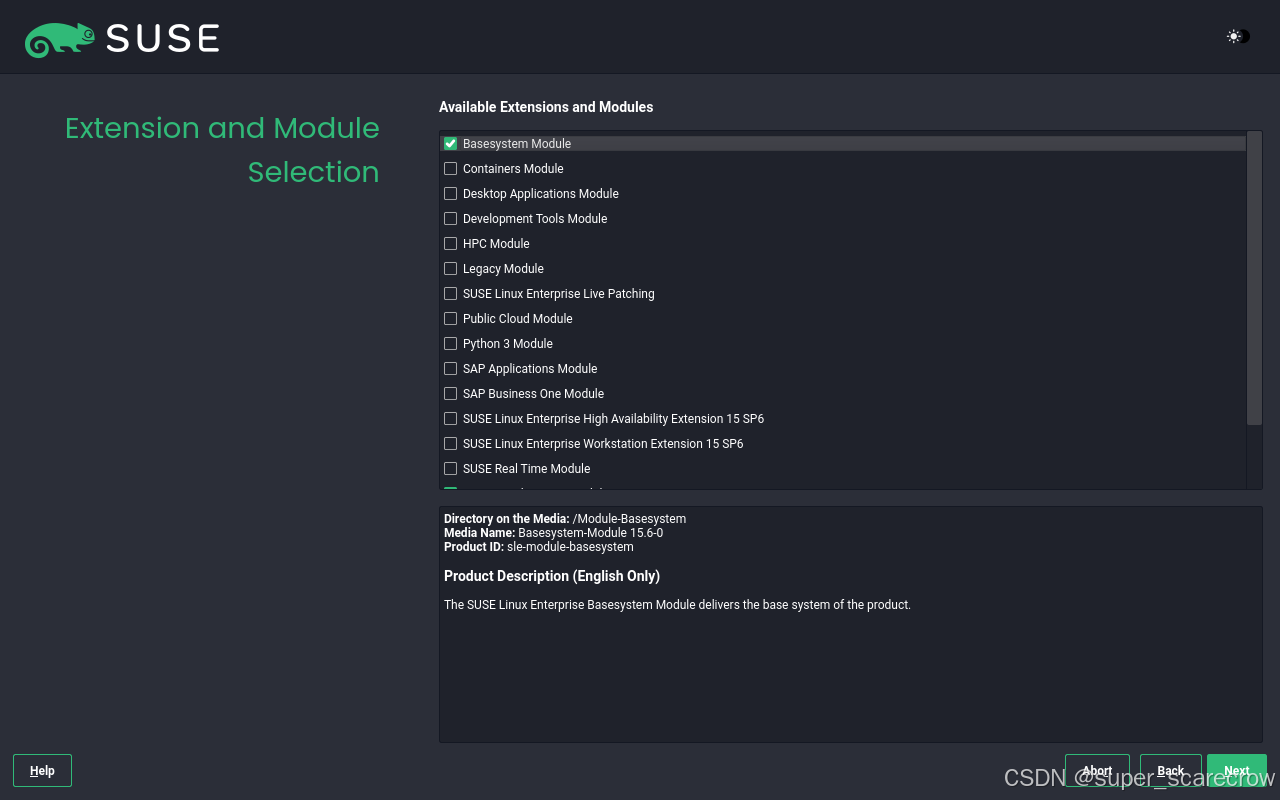This screenshot has height=800, width=1280.
Task: Go Back to the previous step
Action: 1171,771
